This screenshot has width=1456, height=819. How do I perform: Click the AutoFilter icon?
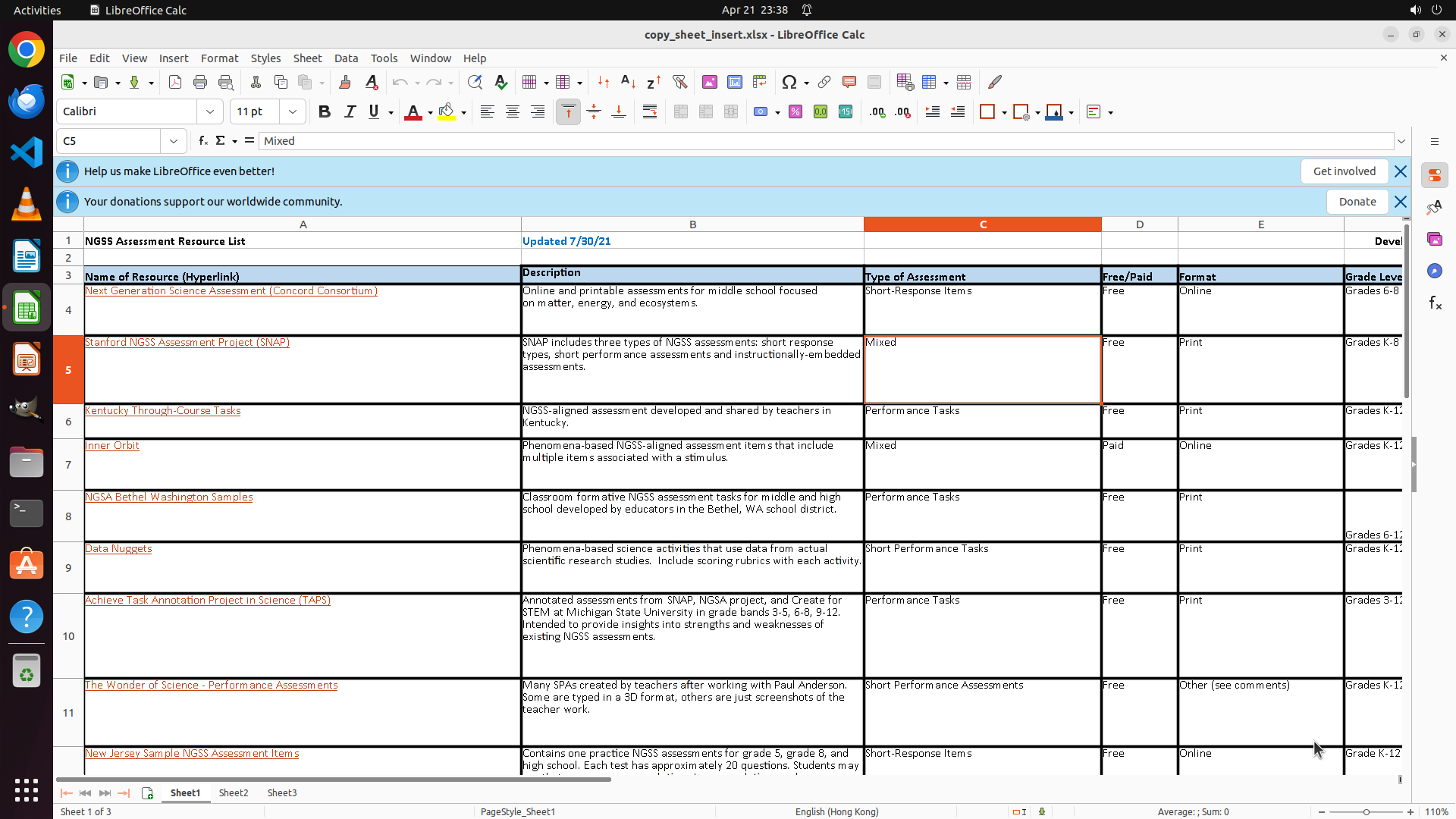click(x=679, y=82)
